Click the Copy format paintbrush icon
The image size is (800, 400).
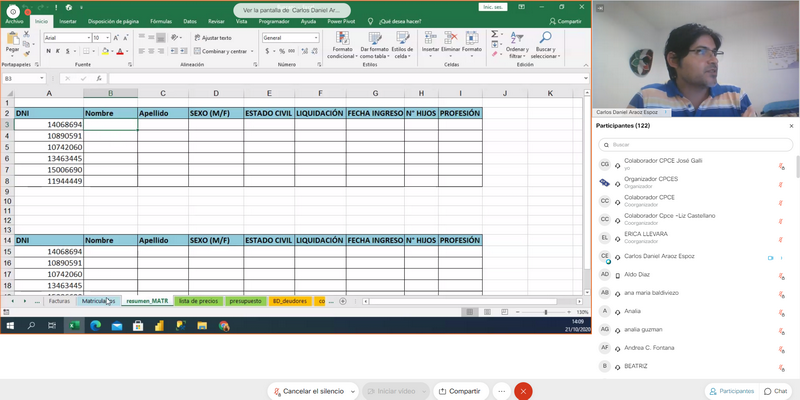pos(27,54)
